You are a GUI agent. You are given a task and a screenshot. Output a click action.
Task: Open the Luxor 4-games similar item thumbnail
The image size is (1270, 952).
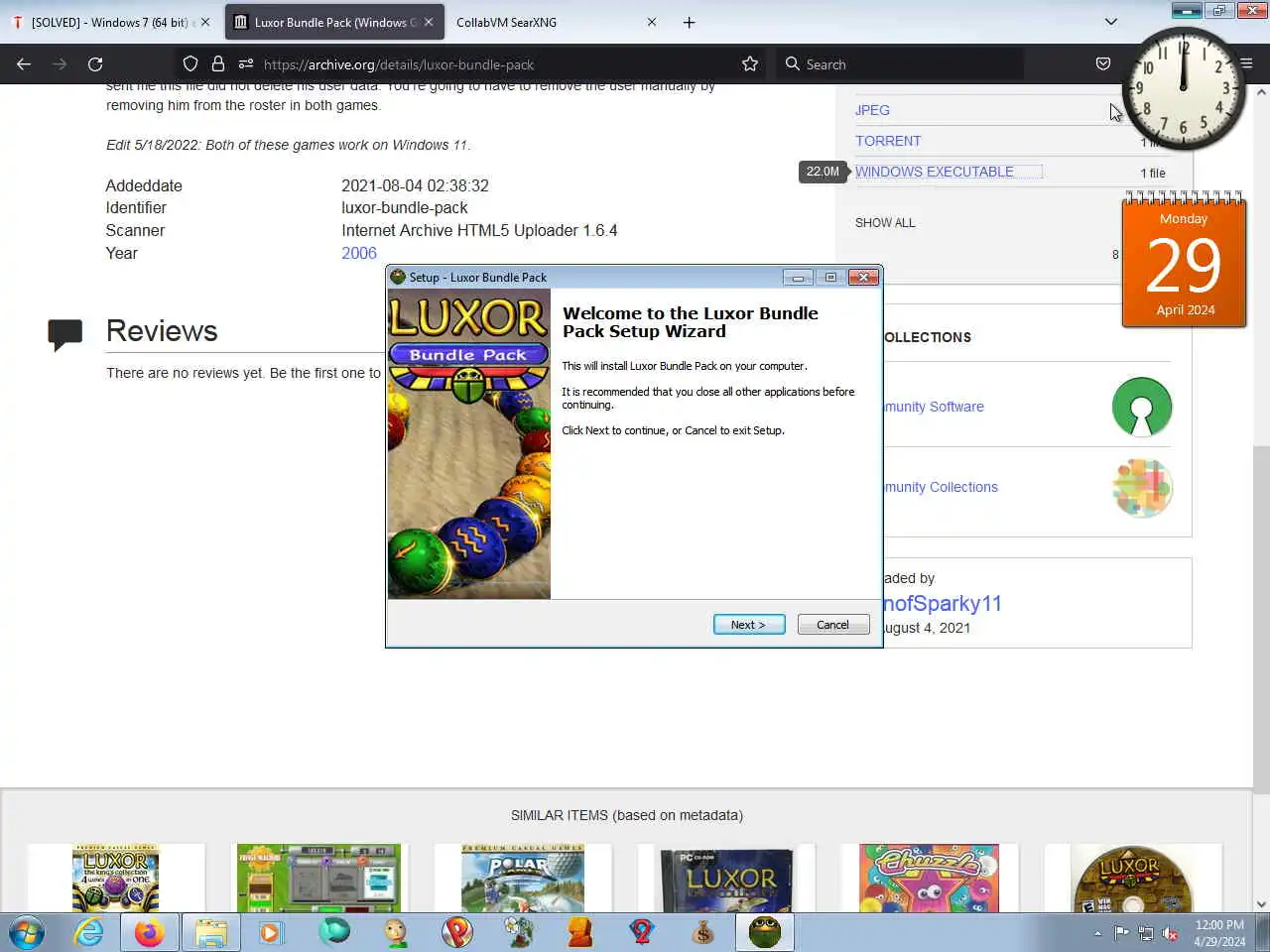point(116,878)
